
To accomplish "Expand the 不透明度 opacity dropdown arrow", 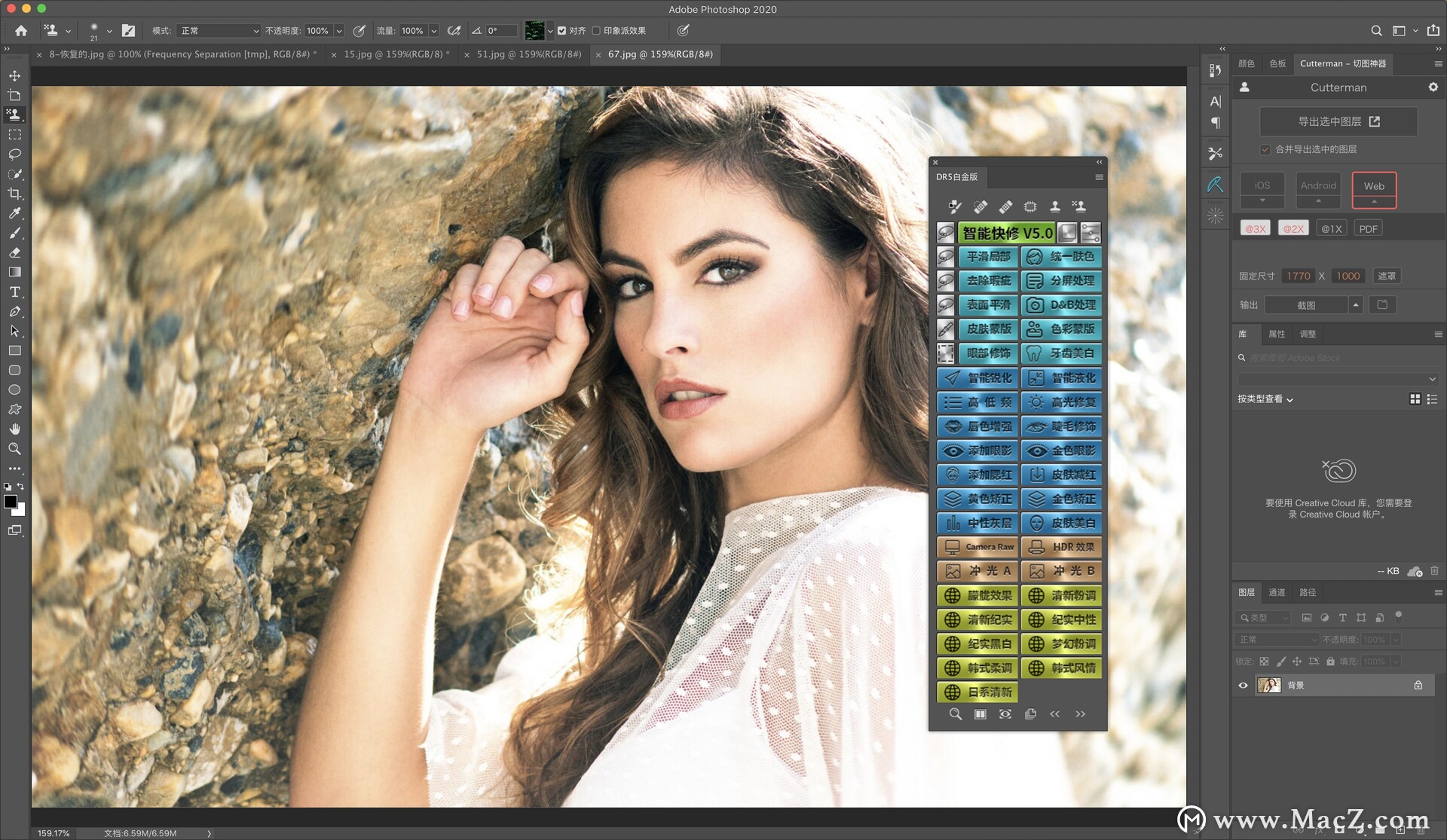I will [x=339, y=31].
